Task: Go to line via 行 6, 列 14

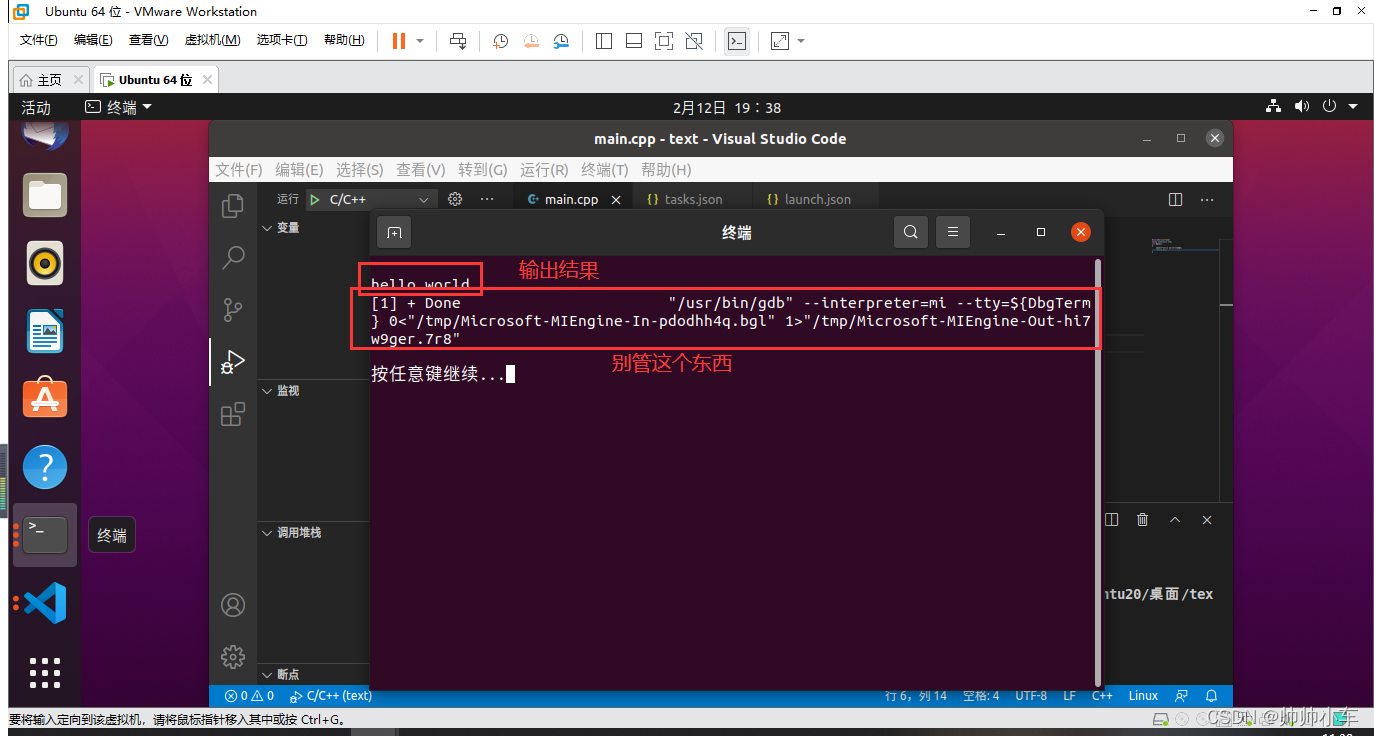Action: [x=916, y=696]
